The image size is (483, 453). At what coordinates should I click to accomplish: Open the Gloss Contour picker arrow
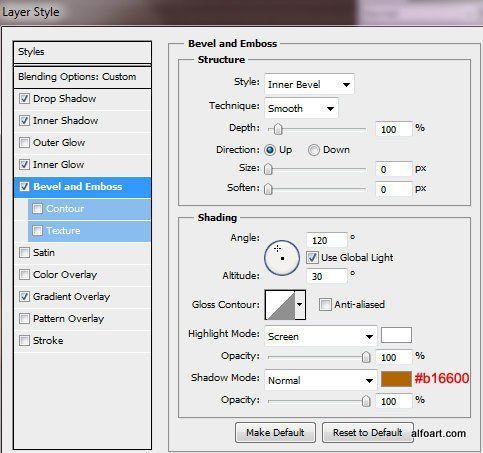pyautogui.click(x=300, y=304)
